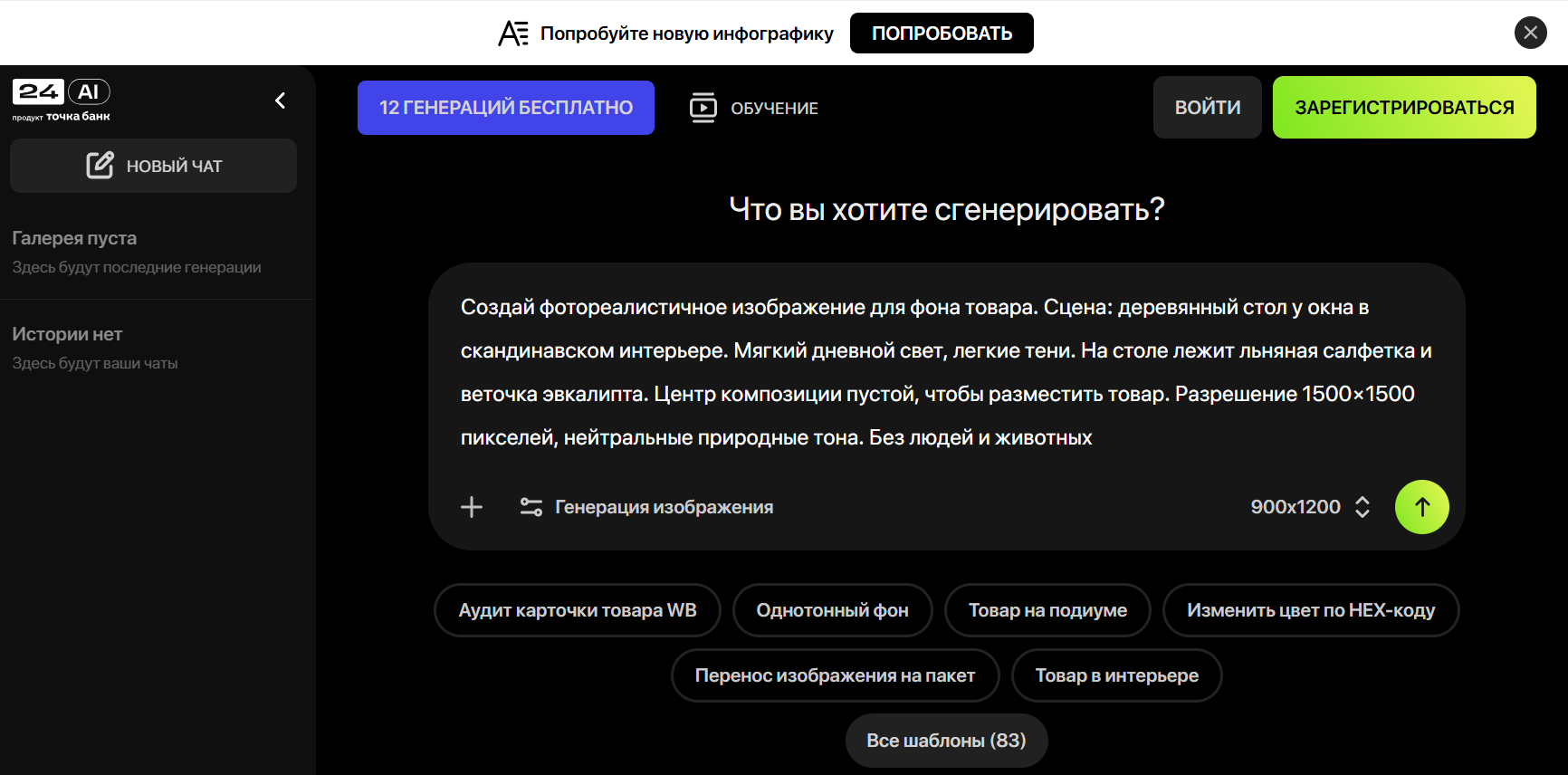This screenshot has width=1568, height=775.
Task: Click the Что вы хотите сгенерировать? heading
Action: pos(946,209)
